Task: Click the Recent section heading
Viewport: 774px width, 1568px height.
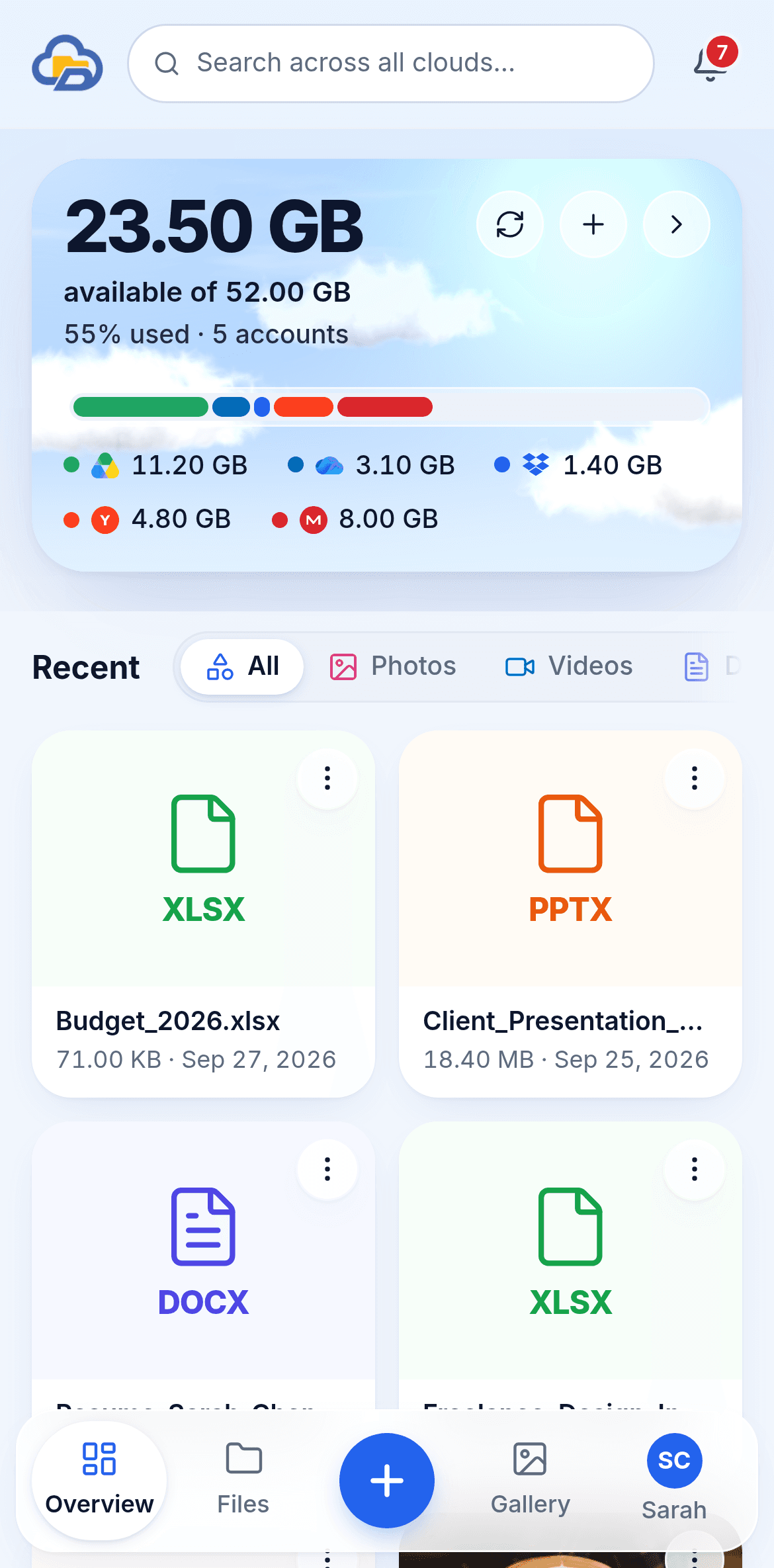Action: [x=86, y=667]
